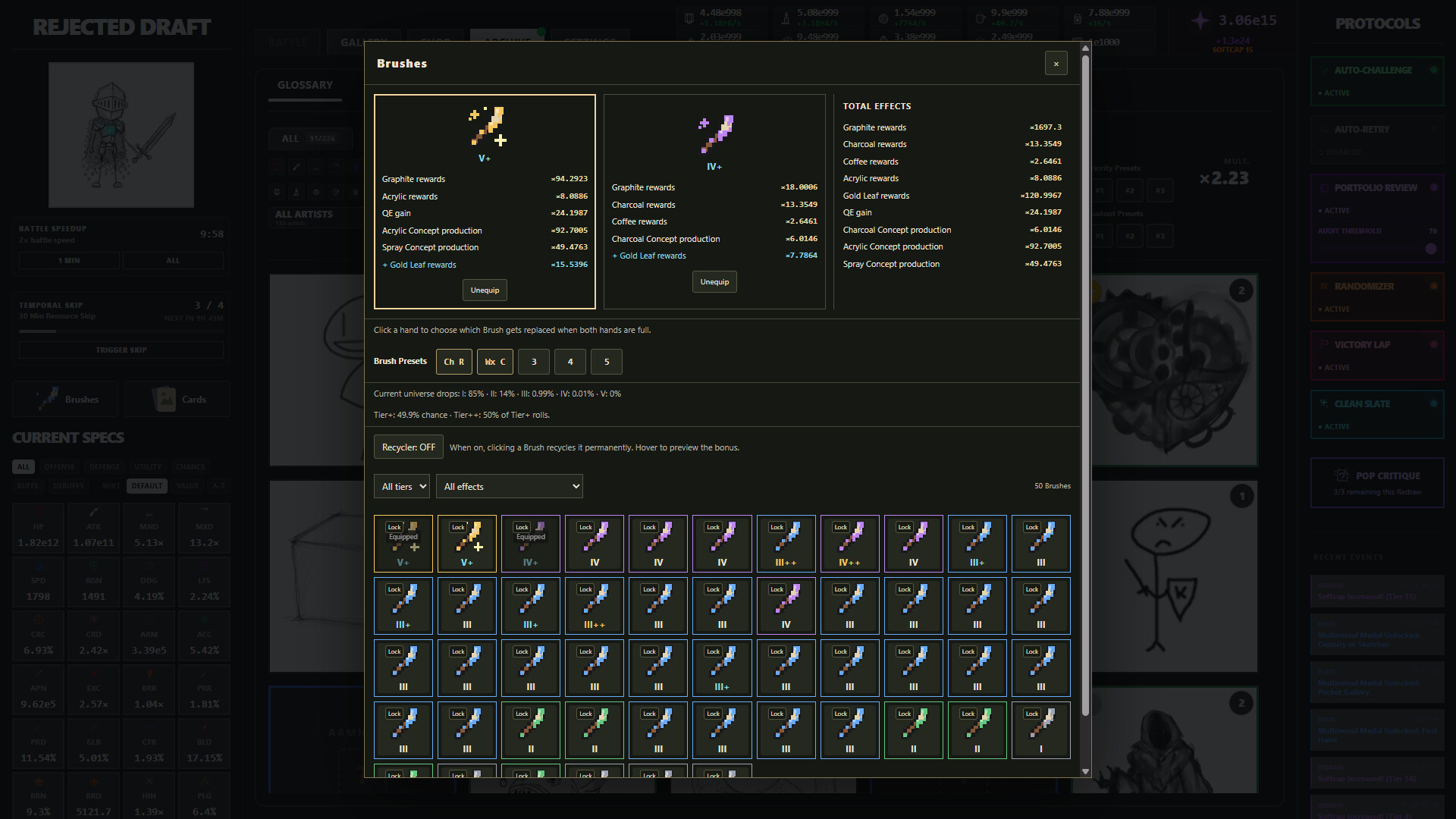The width and height of the screenshot is (1456, 819).
Task: Select the green II brush next to tier I brush
Action: 977,730
